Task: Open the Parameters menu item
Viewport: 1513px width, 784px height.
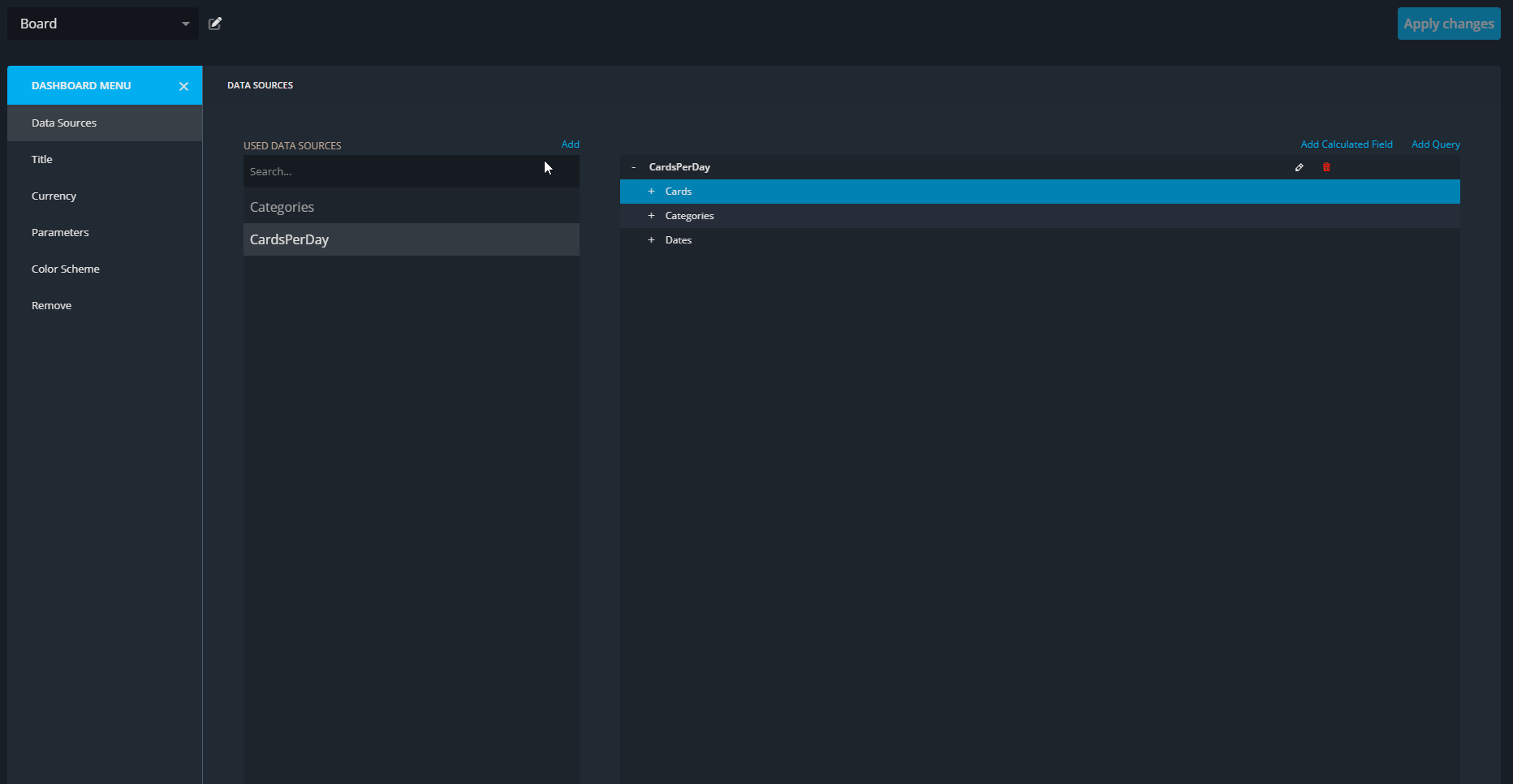Action: point(105,232)
